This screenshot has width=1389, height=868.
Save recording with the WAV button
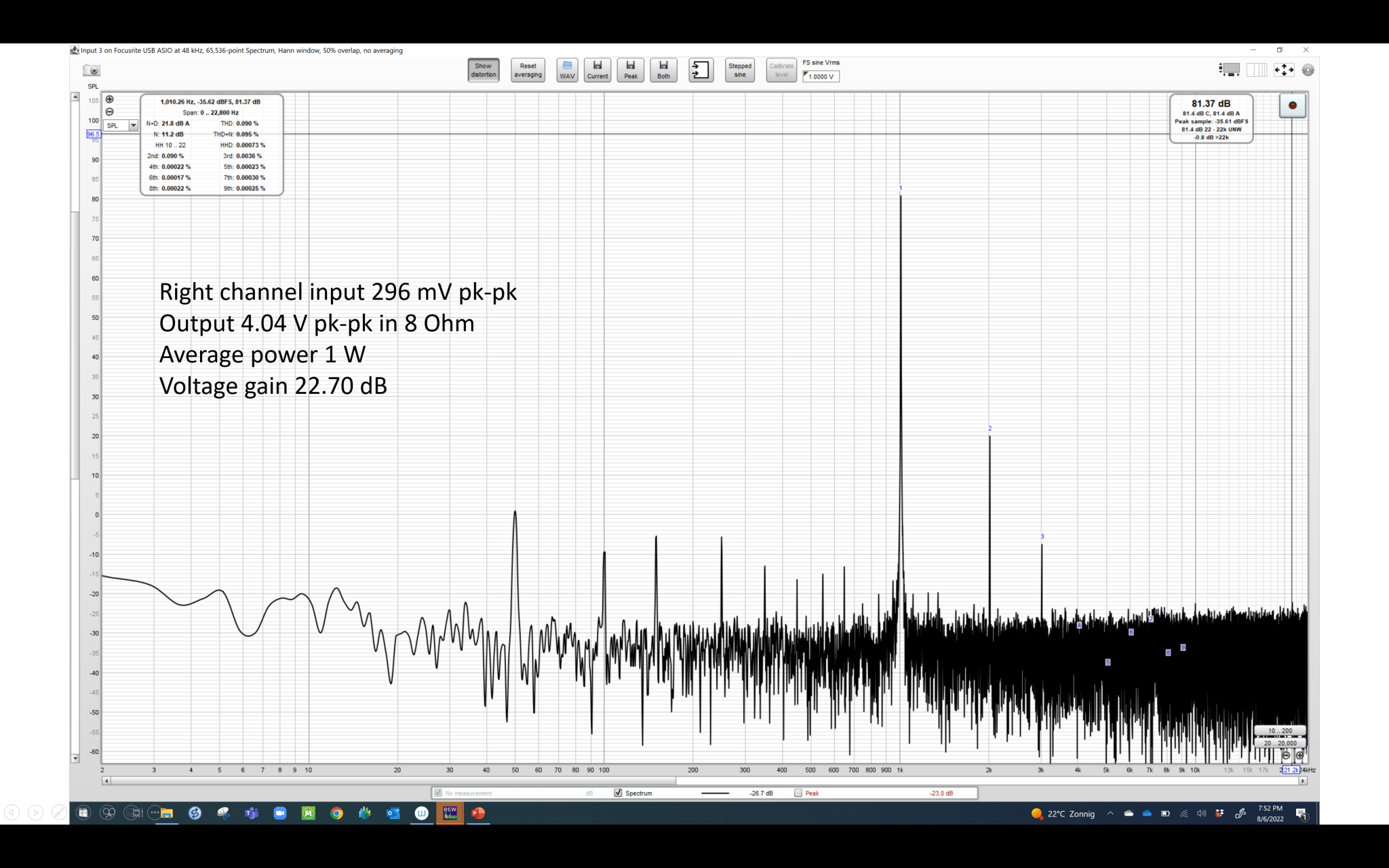[567, 71]
